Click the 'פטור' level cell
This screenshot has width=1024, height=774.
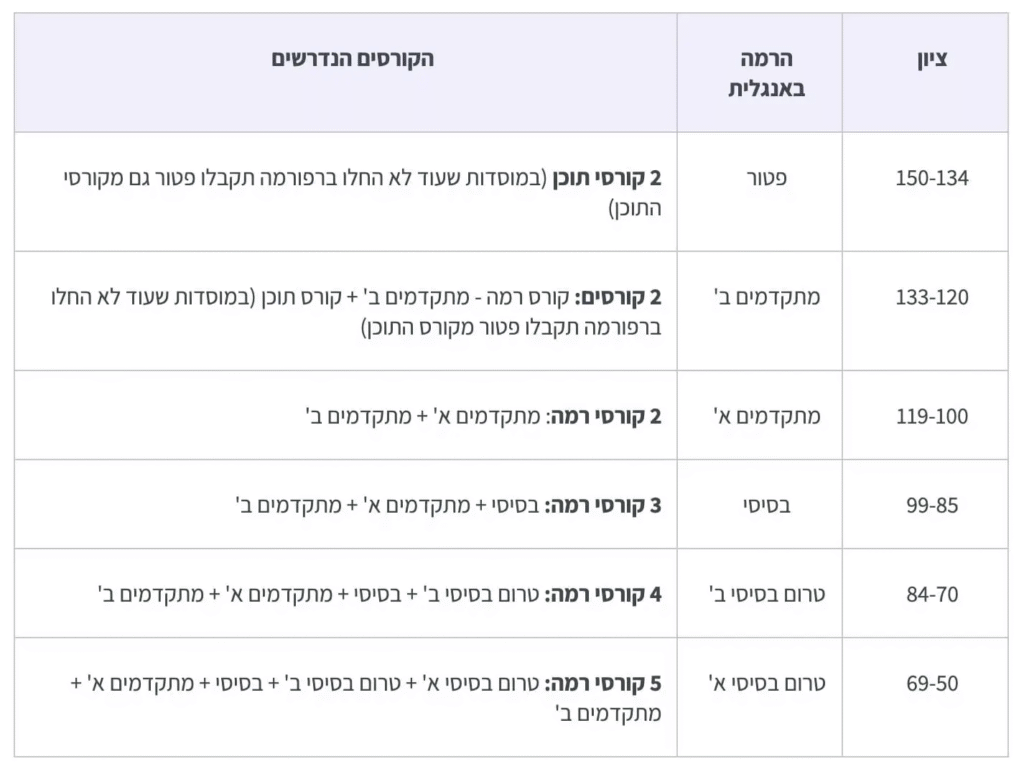(767, 179)
